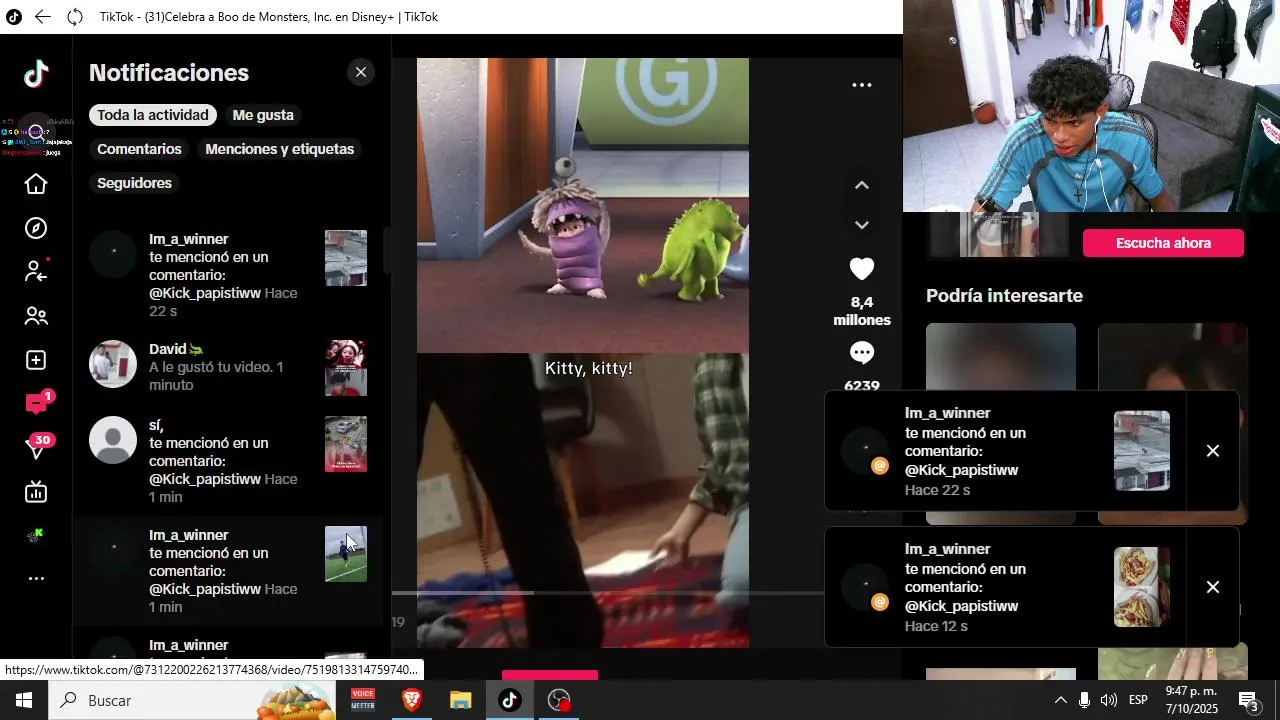Switch to the TikTok app in the taskbar
This screenshot has height=720, width=1280.
pyautogui.click(x=509, y=701)
